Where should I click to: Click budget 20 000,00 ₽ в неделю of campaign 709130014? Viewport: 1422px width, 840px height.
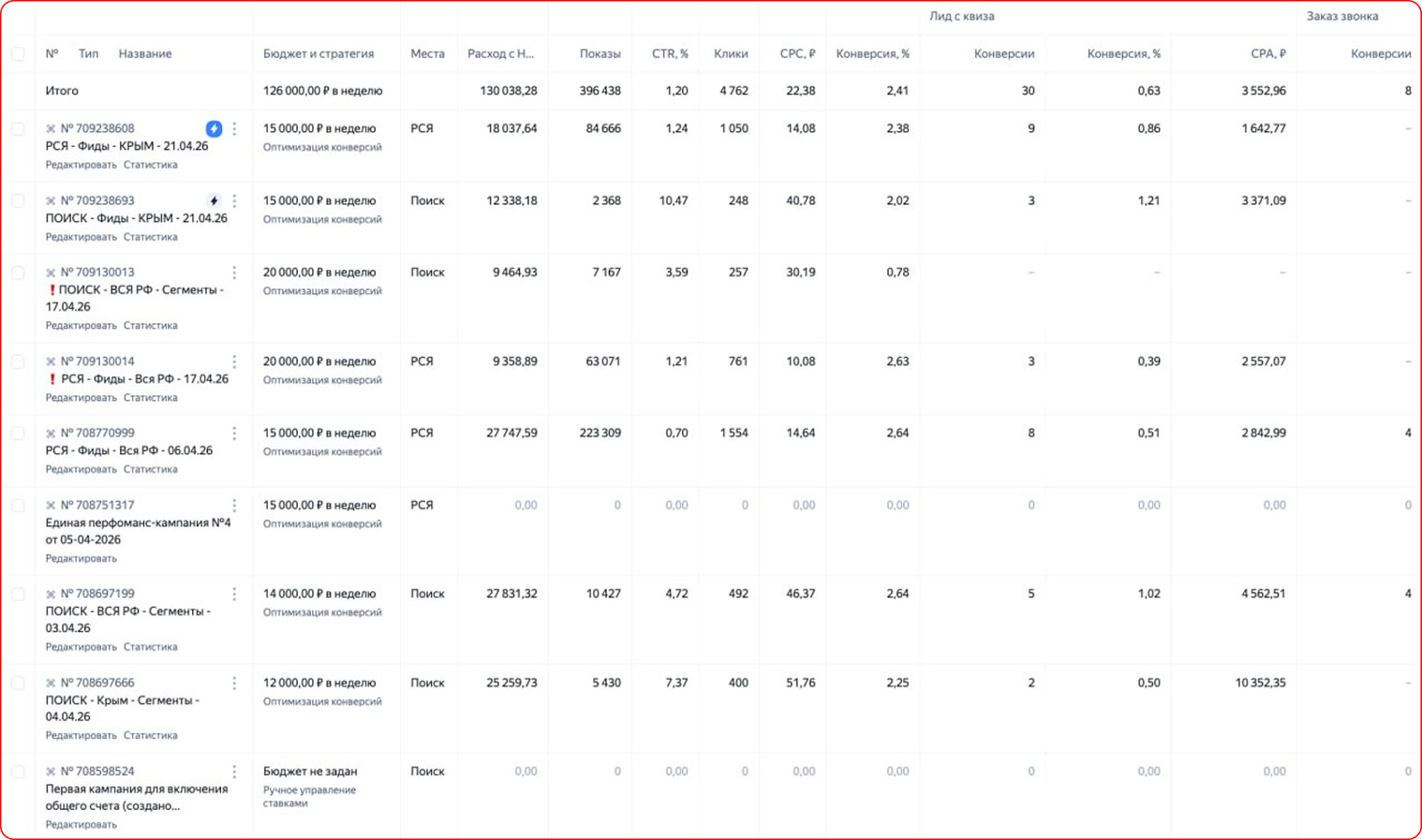pos(319,361)
